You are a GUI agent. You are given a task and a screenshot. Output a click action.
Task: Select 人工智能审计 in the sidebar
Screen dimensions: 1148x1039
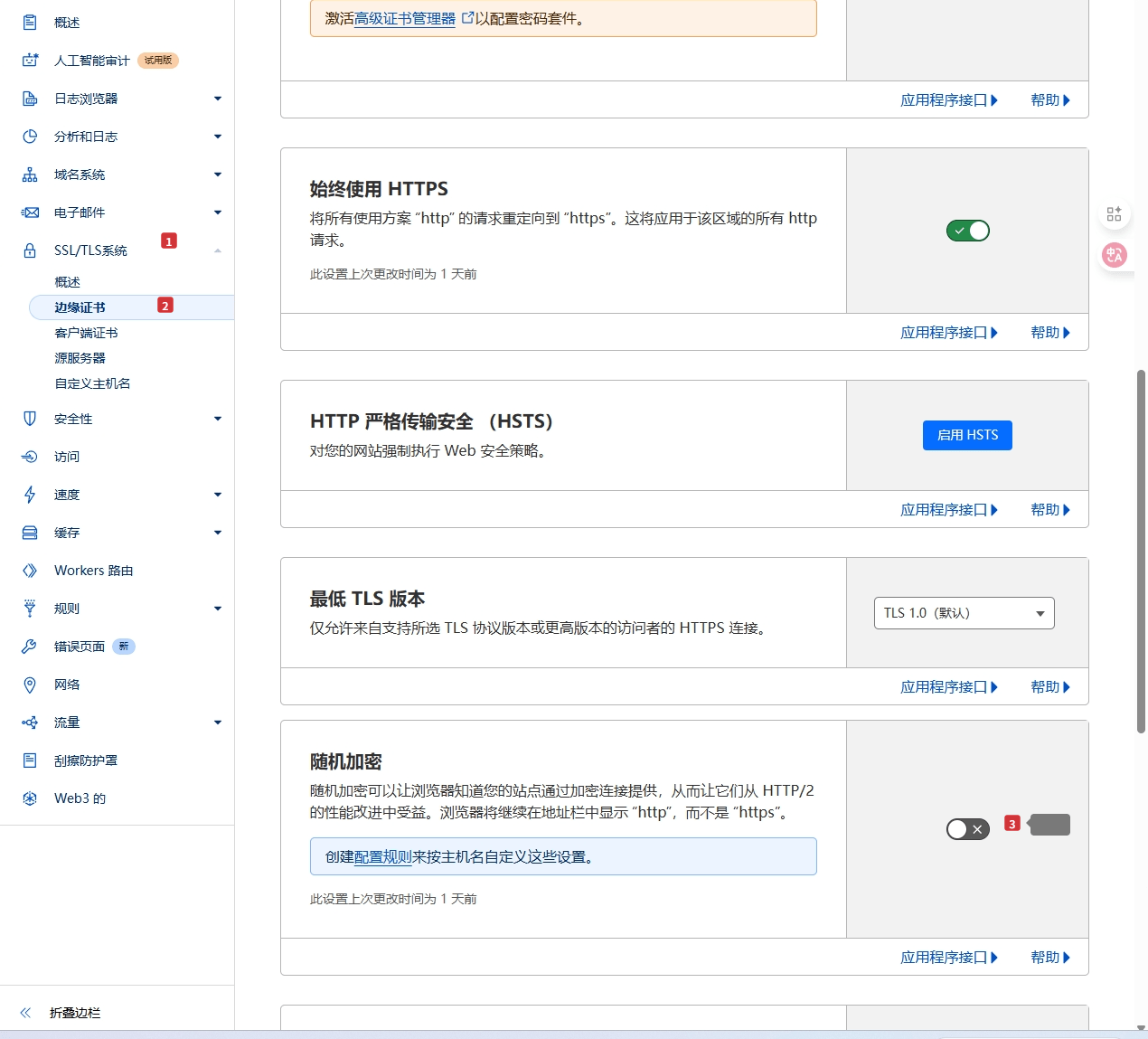(90, 61)
